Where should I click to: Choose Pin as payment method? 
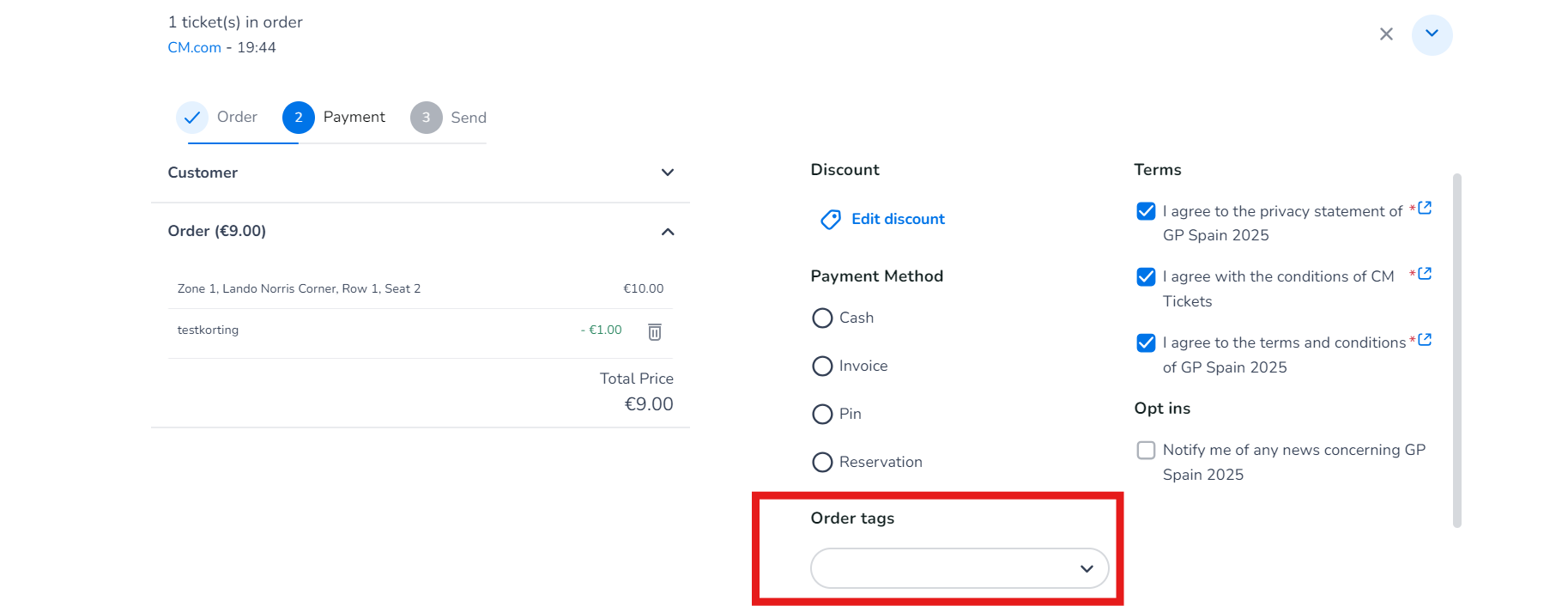(x=822, y=415)
